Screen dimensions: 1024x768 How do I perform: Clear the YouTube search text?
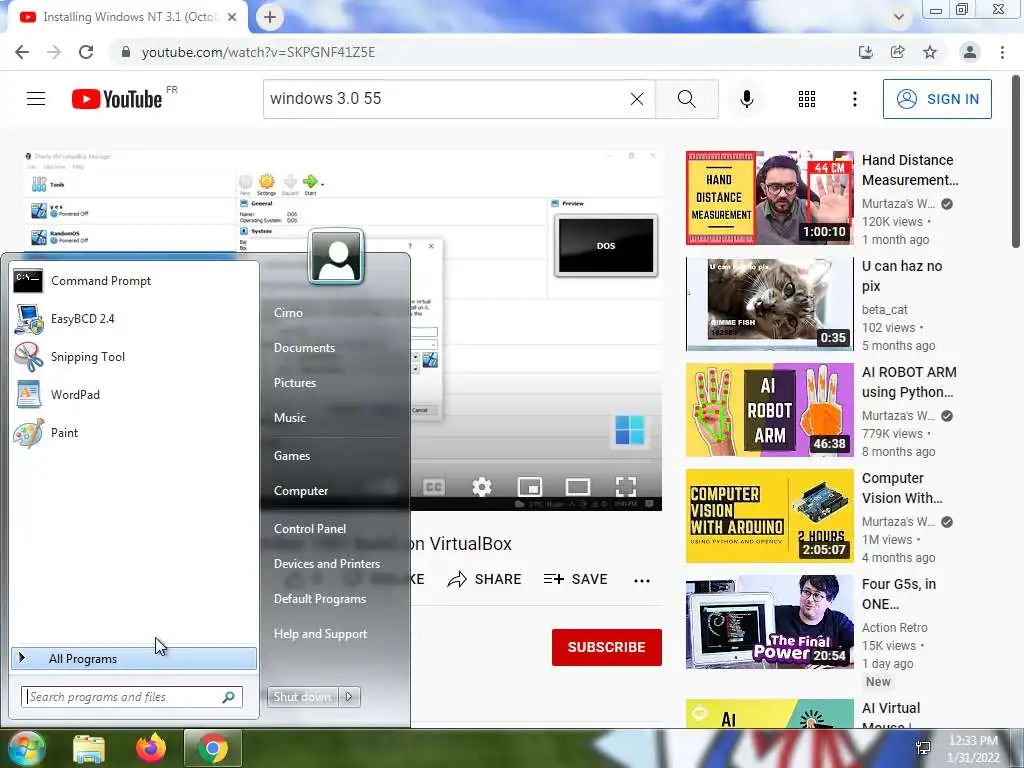point(637,99)
